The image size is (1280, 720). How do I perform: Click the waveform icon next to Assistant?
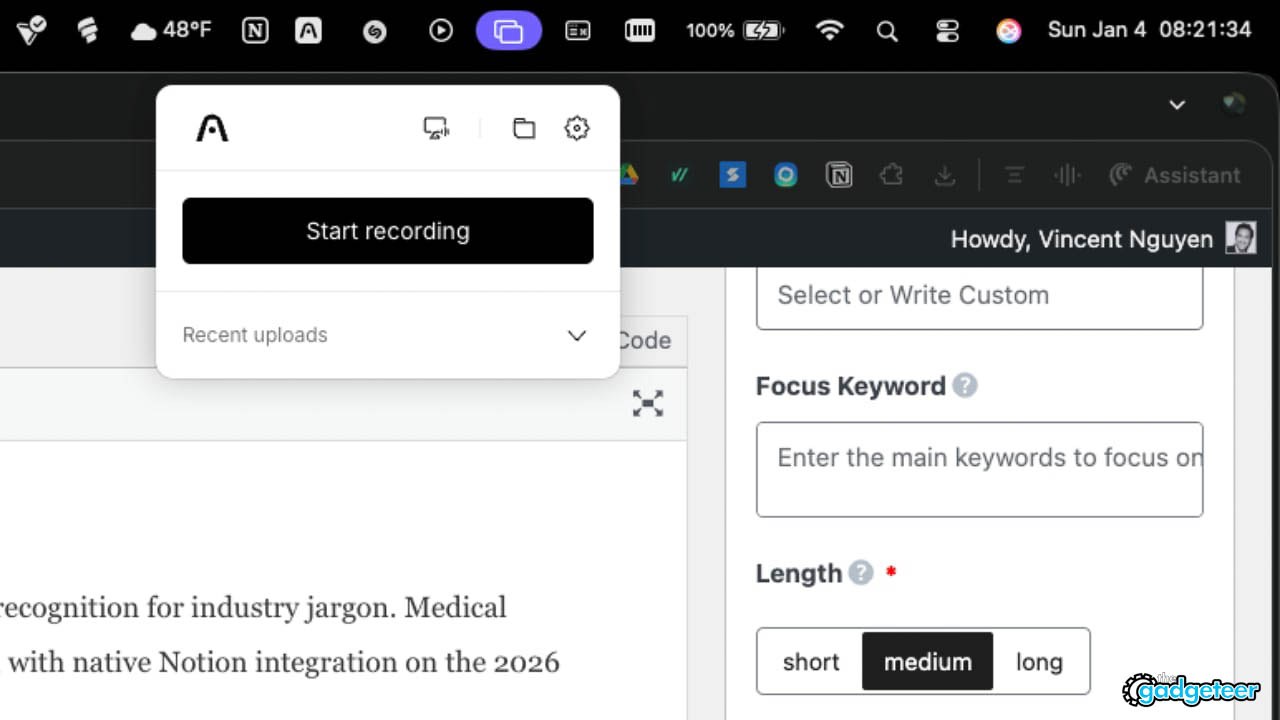point(1066,175)
